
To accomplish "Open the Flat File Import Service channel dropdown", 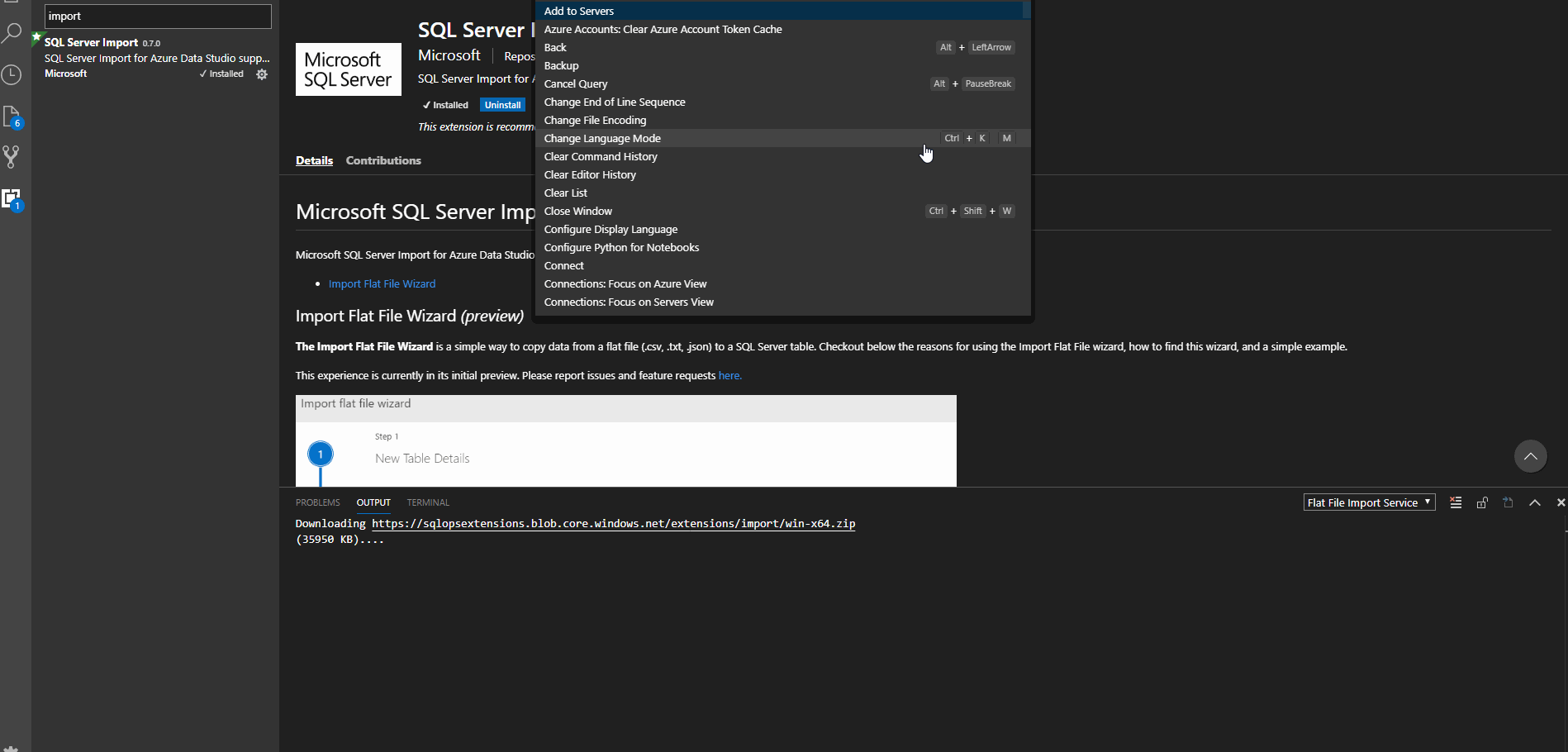I will (1369, 502).
